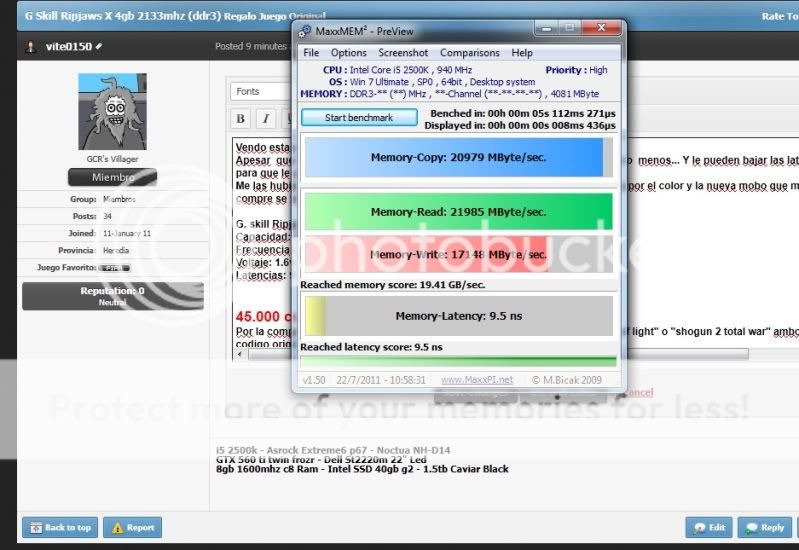Open the File menu in MaxxMEM
Viewport: 799px width, 550px height.
coord(311,53)
